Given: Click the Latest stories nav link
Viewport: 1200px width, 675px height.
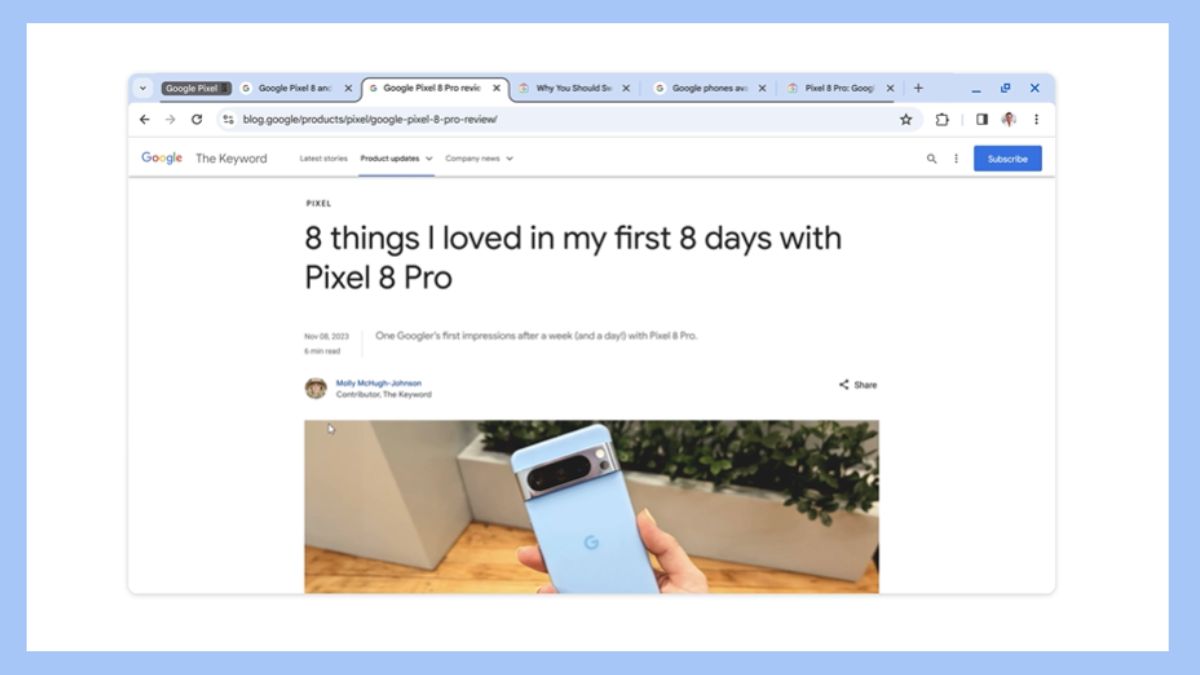Looking at the screenshot, I should pyautogui.click(x=324, y=158).
